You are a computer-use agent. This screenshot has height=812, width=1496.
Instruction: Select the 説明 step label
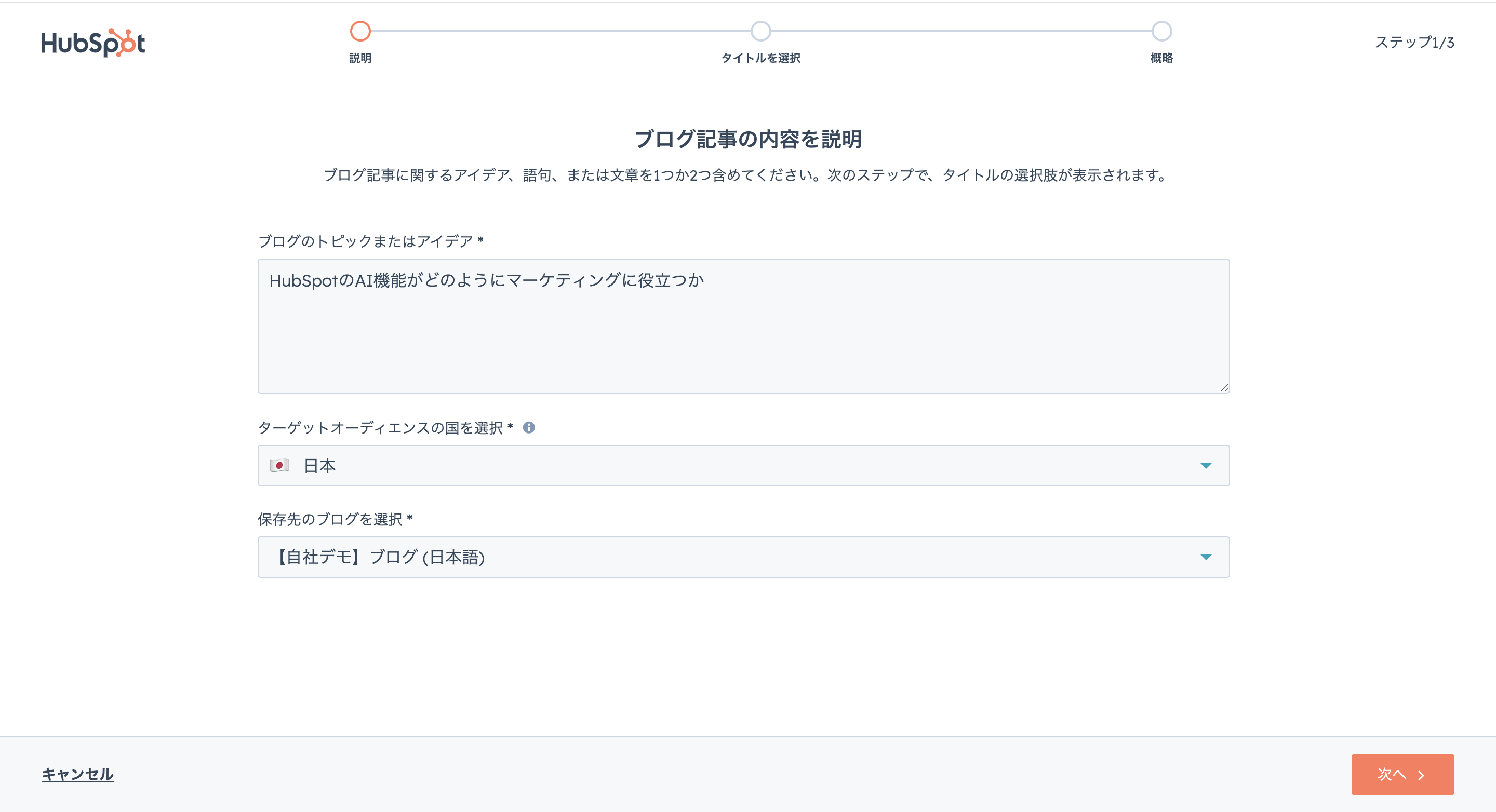360,58
